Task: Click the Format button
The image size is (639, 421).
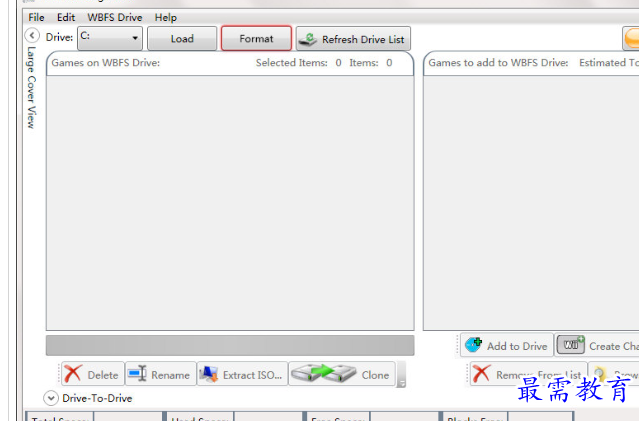Action: (256, 38)
